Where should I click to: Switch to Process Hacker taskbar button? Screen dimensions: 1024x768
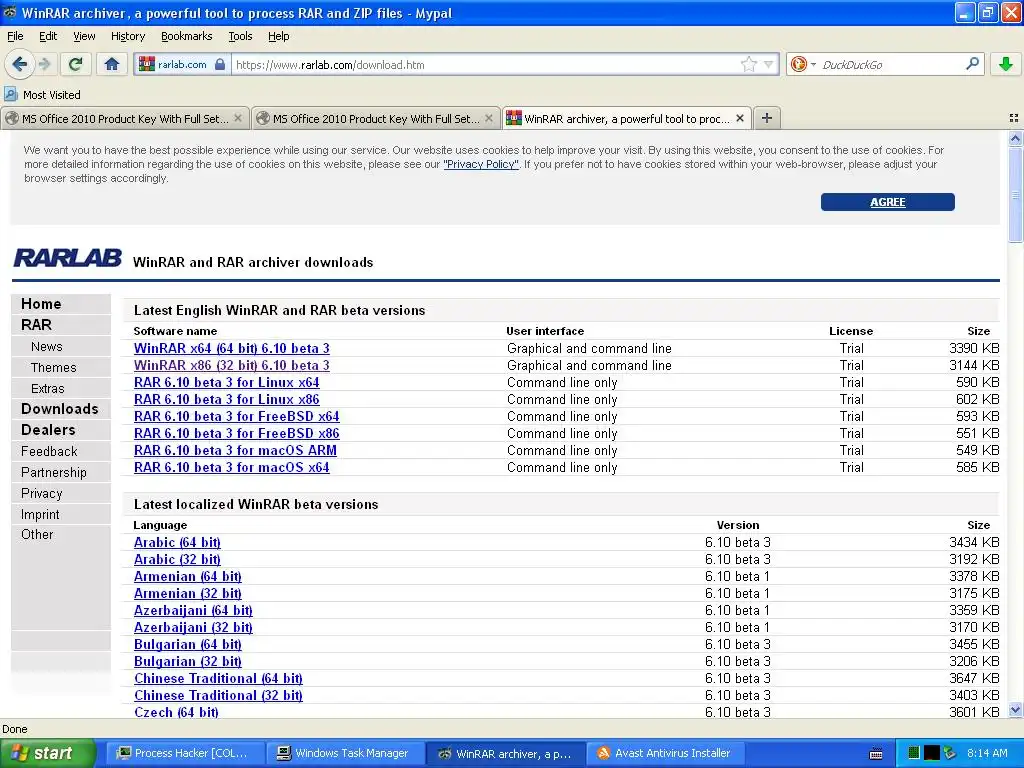pos(185,753)
